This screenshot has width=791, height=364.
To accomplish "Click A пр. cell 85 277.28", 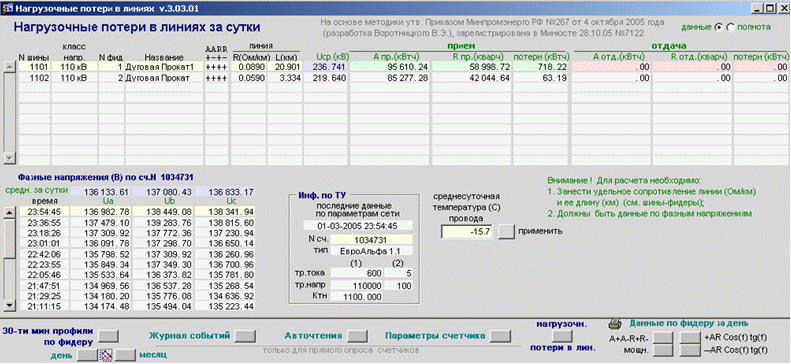I will [x=390, y=78].
